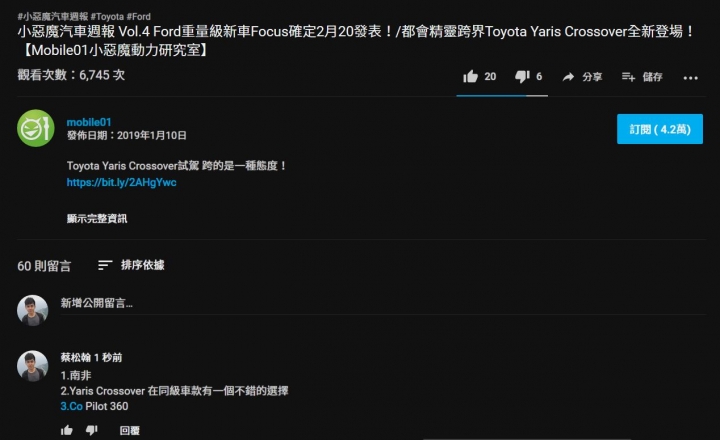Click commenter 蔡松翰 profile picture
Image resolution: width=720 pixels, height=440 pixels.
click(x=33, y=366)
